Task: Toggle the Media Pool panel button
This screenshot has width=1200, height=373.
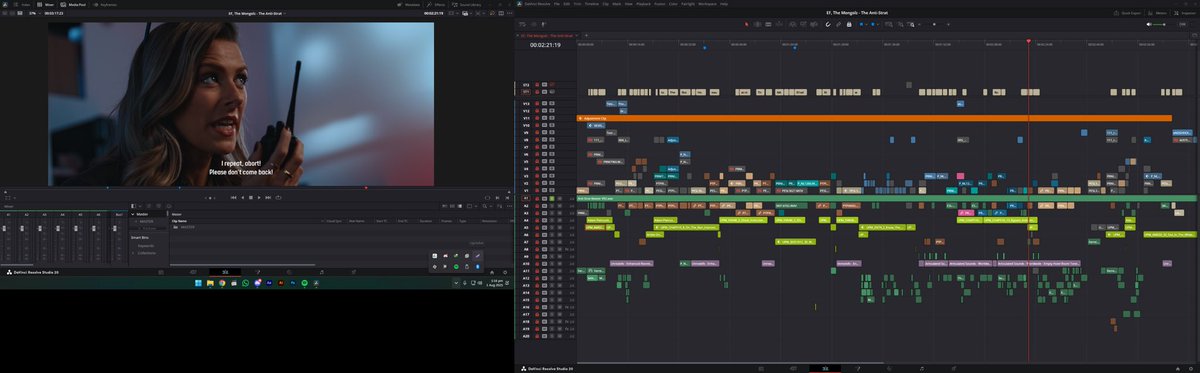Action: click(x=73, y=4)
